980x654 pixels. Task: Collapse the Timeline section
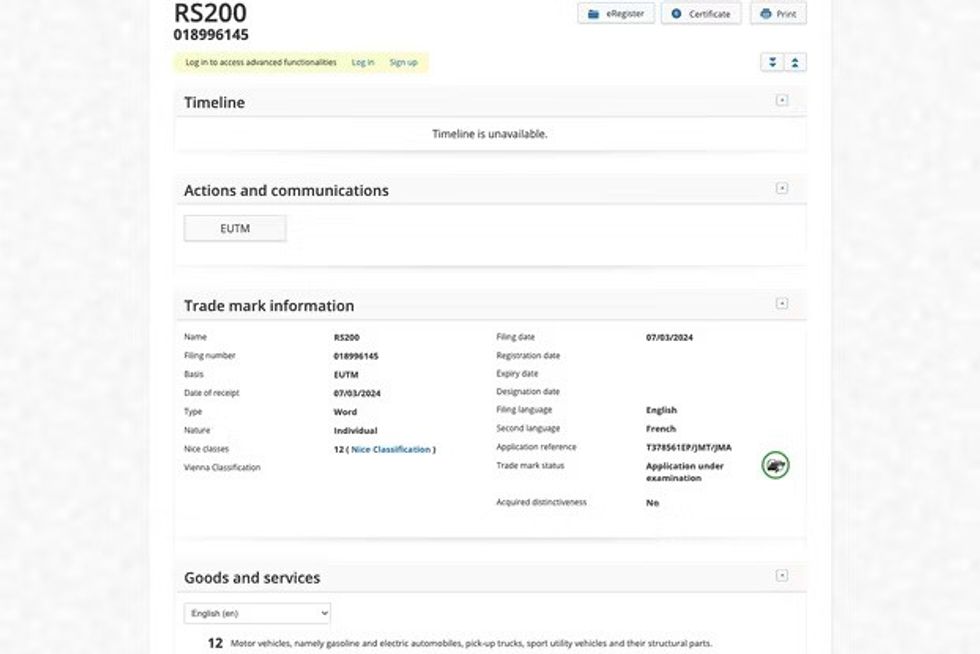coord(782,100)
